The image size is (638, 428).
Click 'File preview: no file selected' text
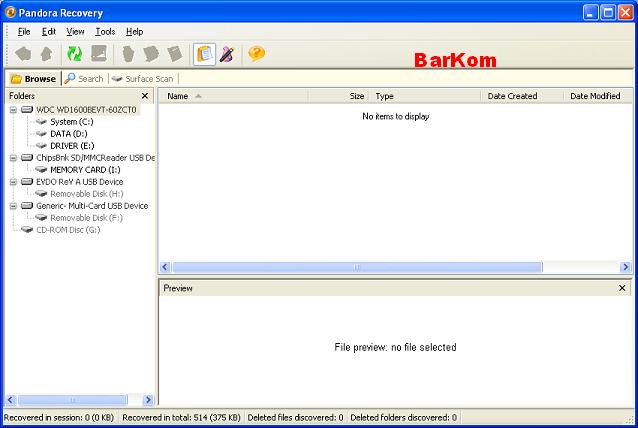coord(395,347)
